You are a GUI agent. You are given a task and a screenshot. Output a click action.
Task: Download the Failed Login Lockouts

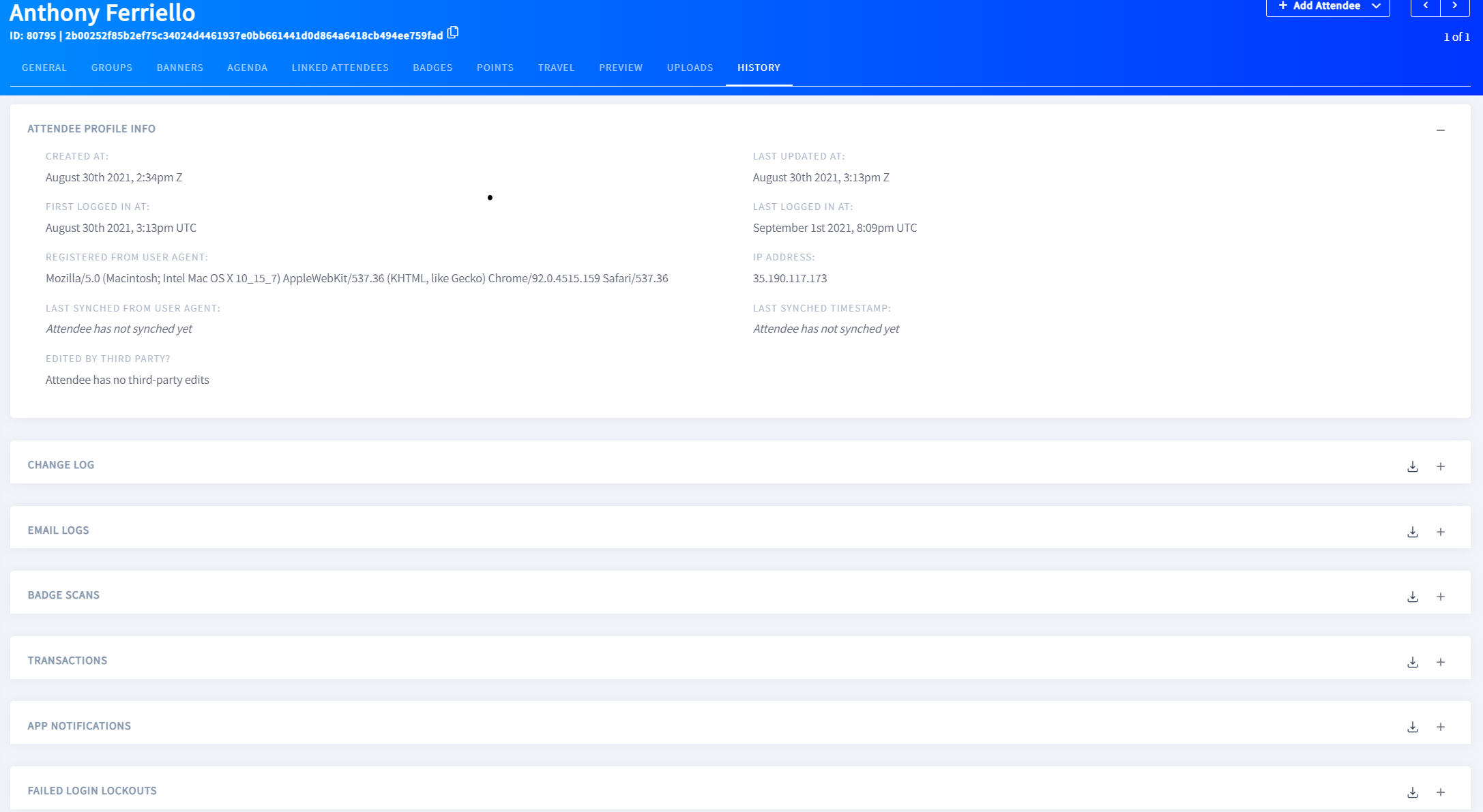1413,792
